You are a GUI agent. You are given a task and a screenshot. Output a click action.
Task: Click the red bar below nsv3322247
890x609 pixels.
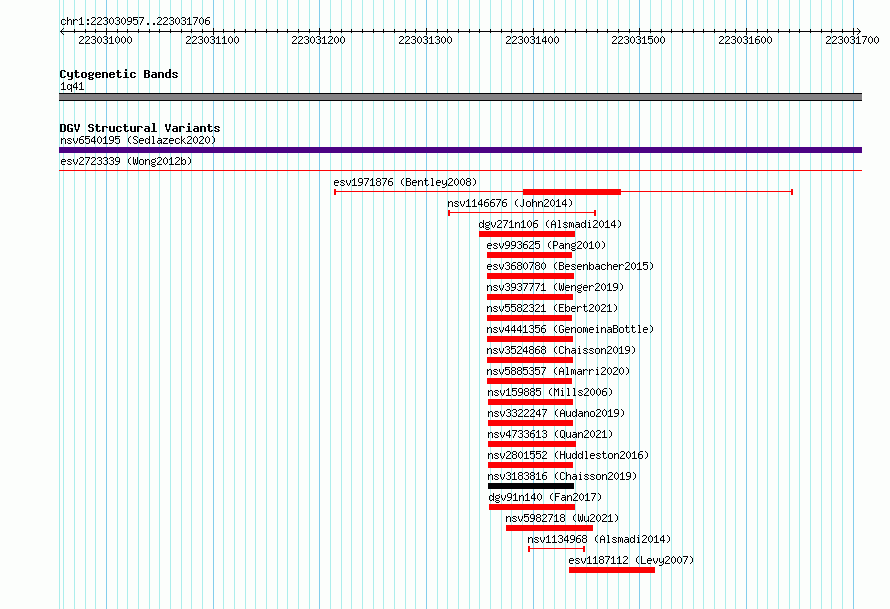[x=530, y=423]
